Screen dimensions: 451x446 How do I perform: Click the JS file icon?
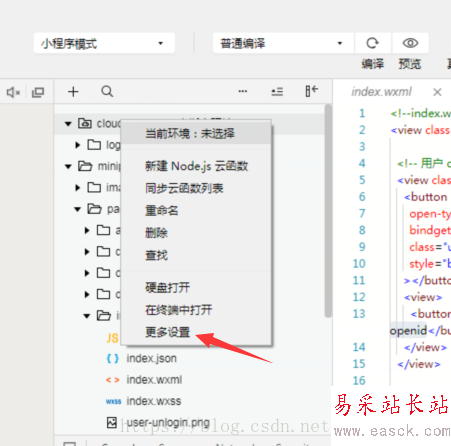click(x=112, y=338)
